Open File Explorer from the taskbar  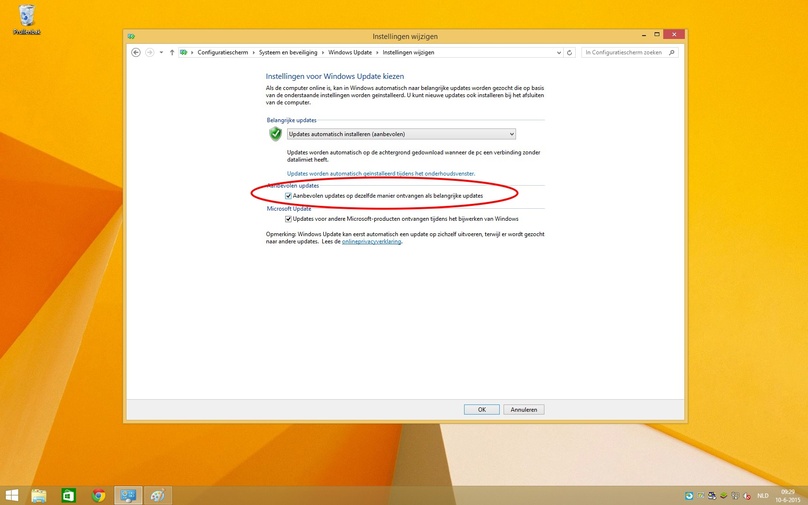point(39,496)
